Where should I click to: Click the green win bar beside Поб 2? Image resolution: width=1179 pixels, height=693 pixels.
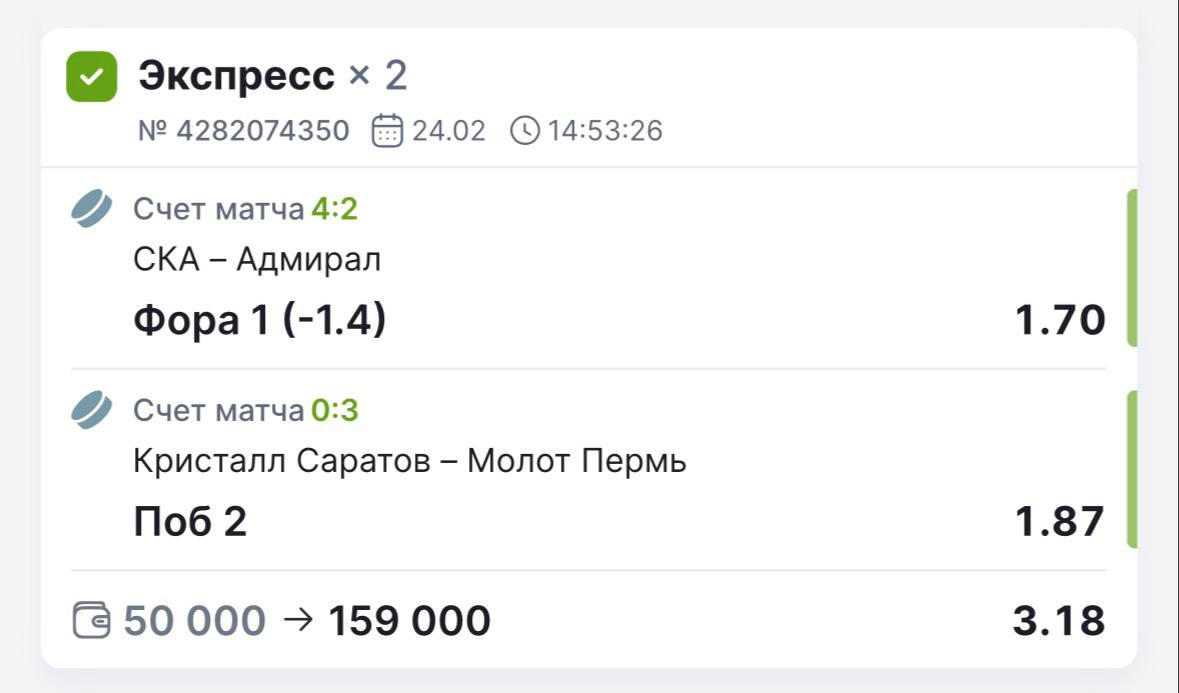click(x=1132, y=469)
